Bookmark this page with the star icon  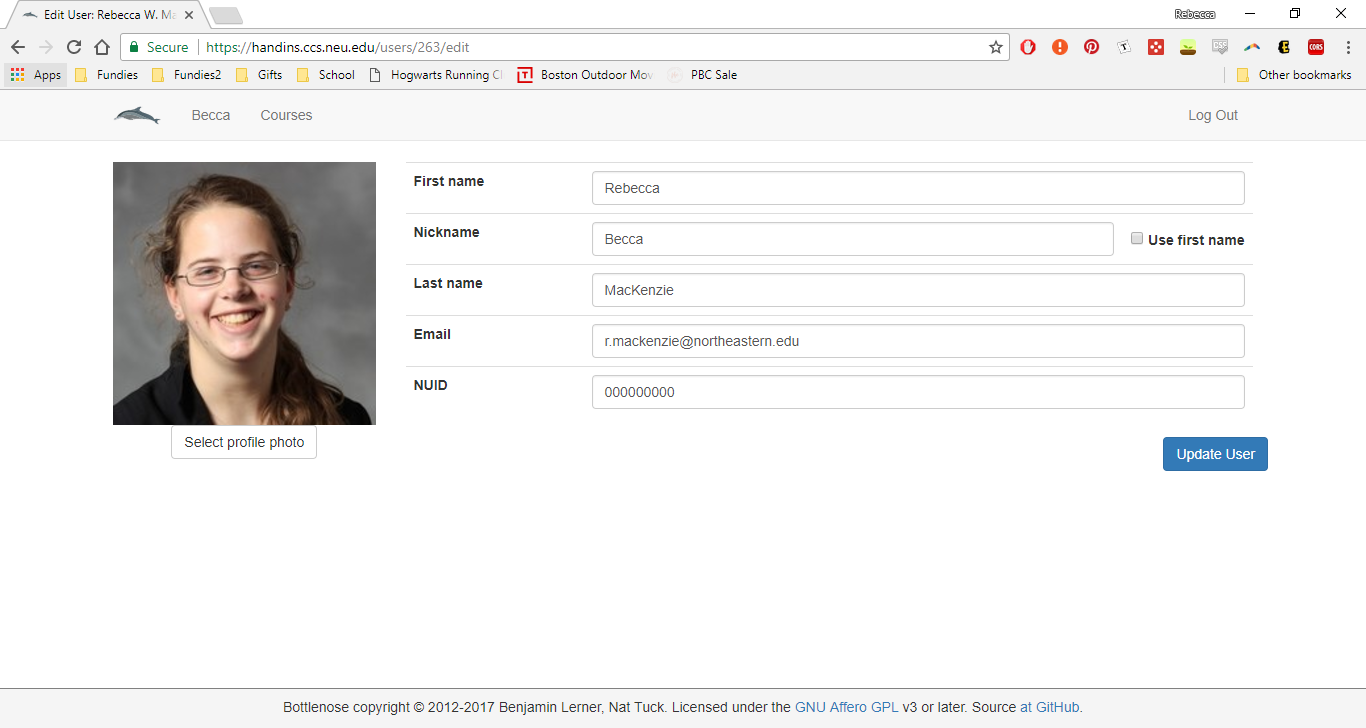[x=995, y=47]
